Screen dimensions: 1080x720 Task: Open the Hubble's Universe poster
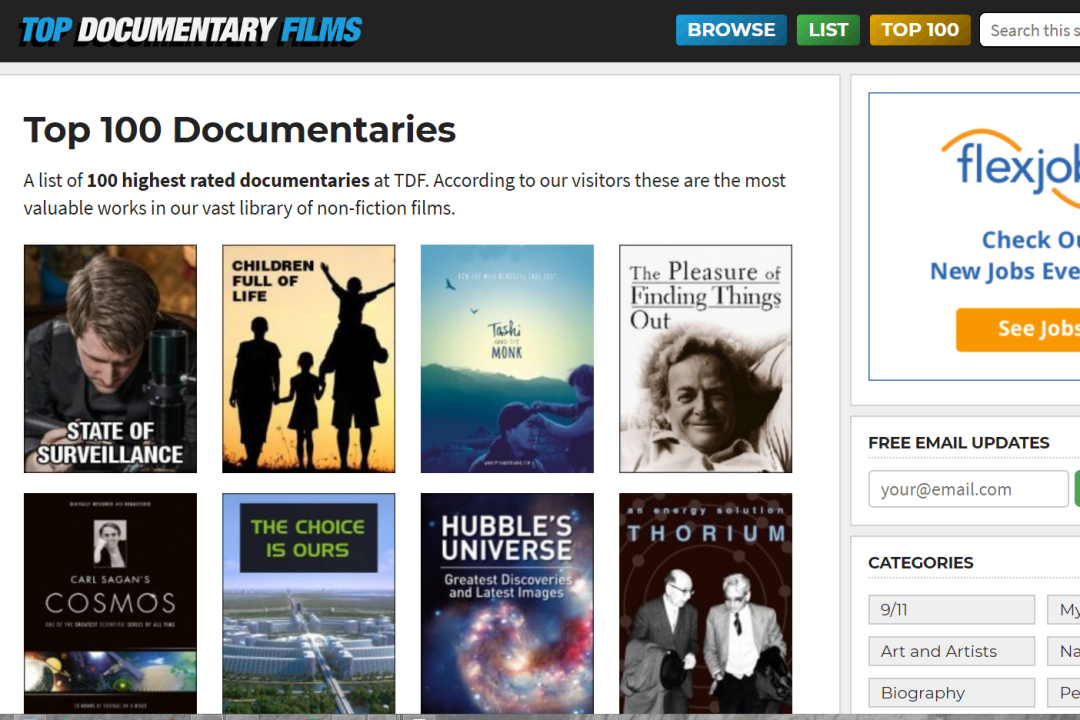tap(507, 603)
